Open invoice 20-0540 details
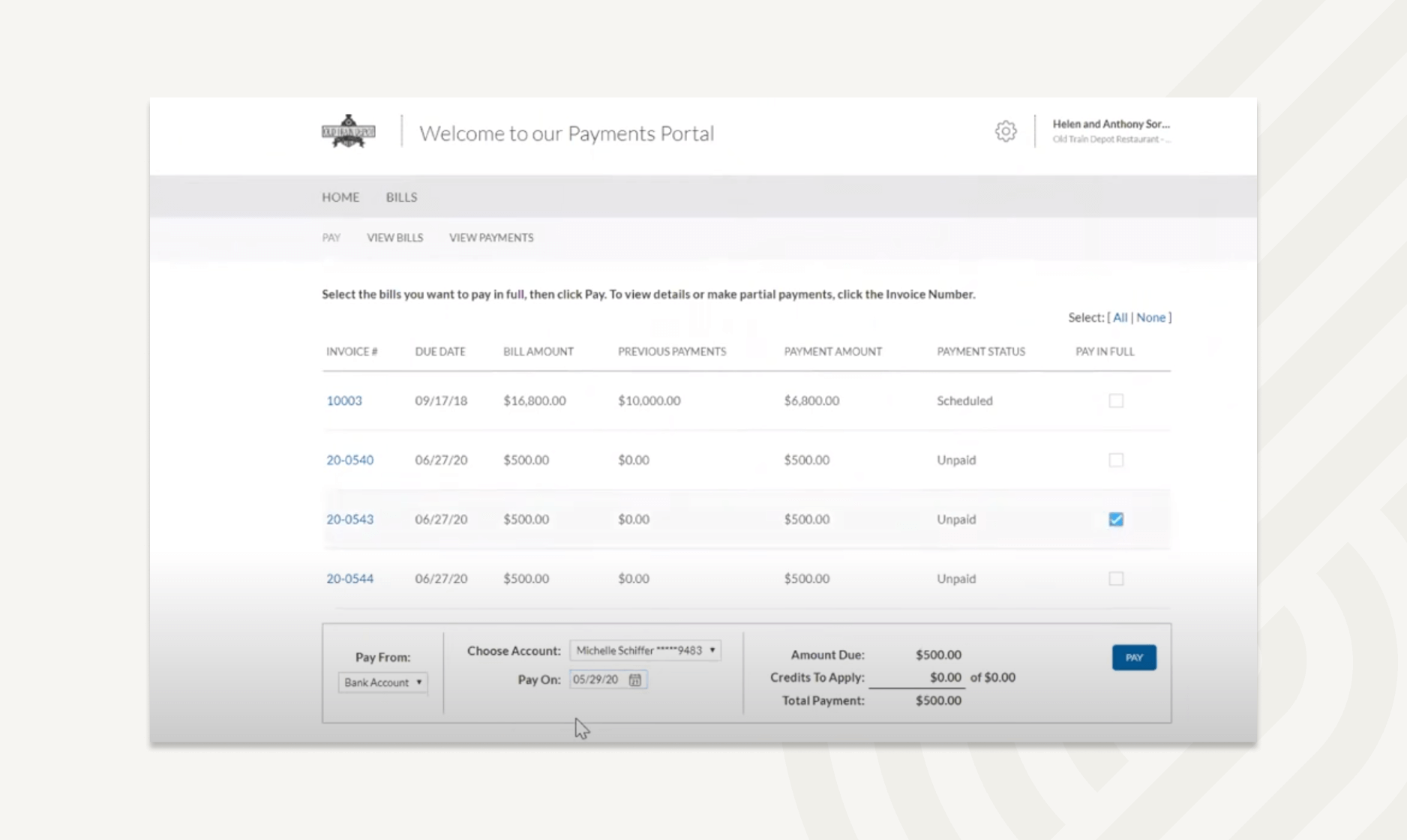Image resolution: width=1407 pixels, height=840 pixels. [349, 460]
